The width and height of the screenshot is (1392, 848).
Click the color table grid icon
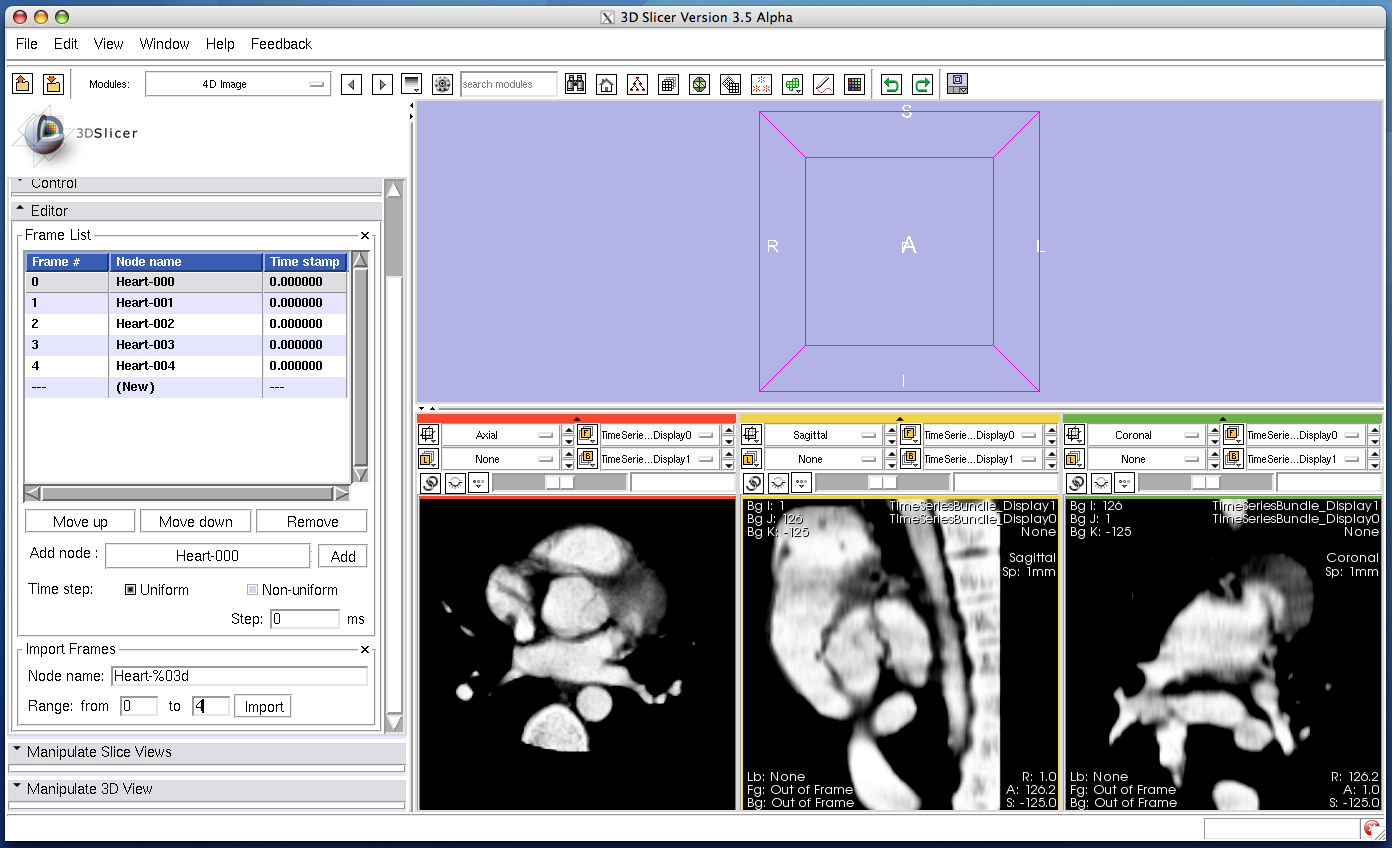pos(854,85)
